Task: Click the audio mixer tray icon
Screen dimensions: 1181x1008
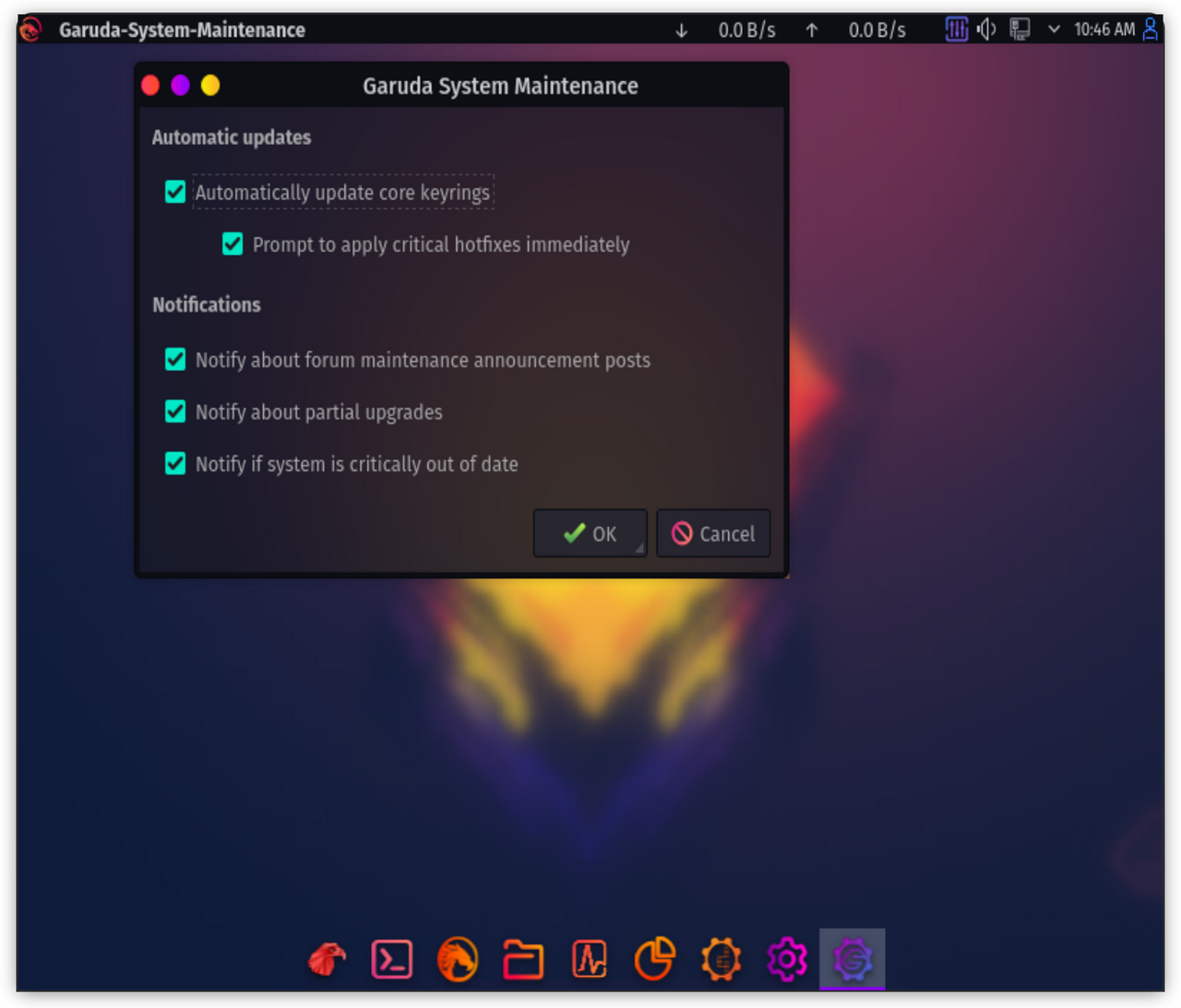Action: 957,30
